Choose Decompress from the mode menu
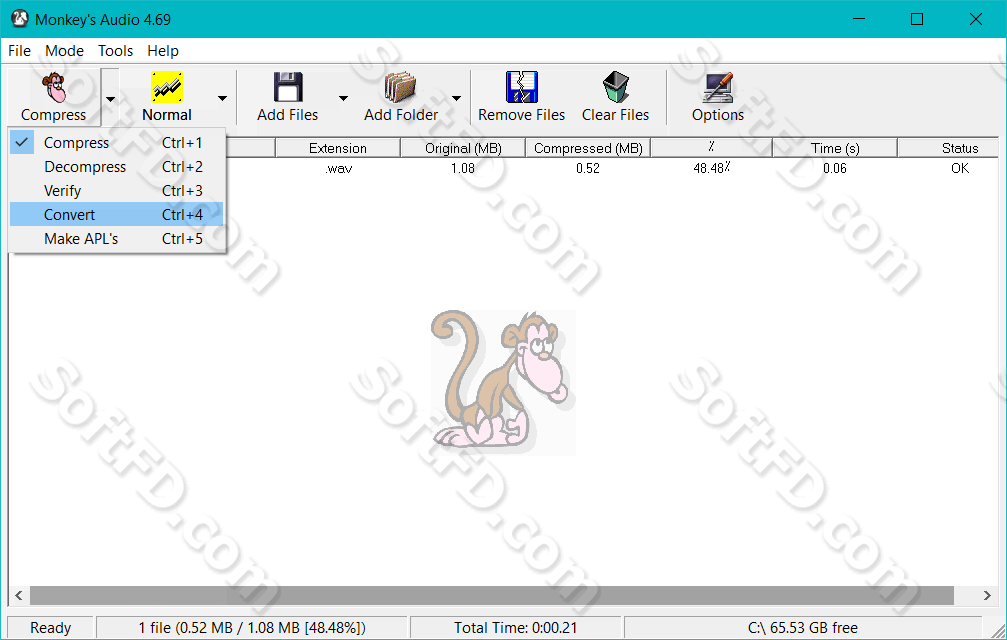 116,167
